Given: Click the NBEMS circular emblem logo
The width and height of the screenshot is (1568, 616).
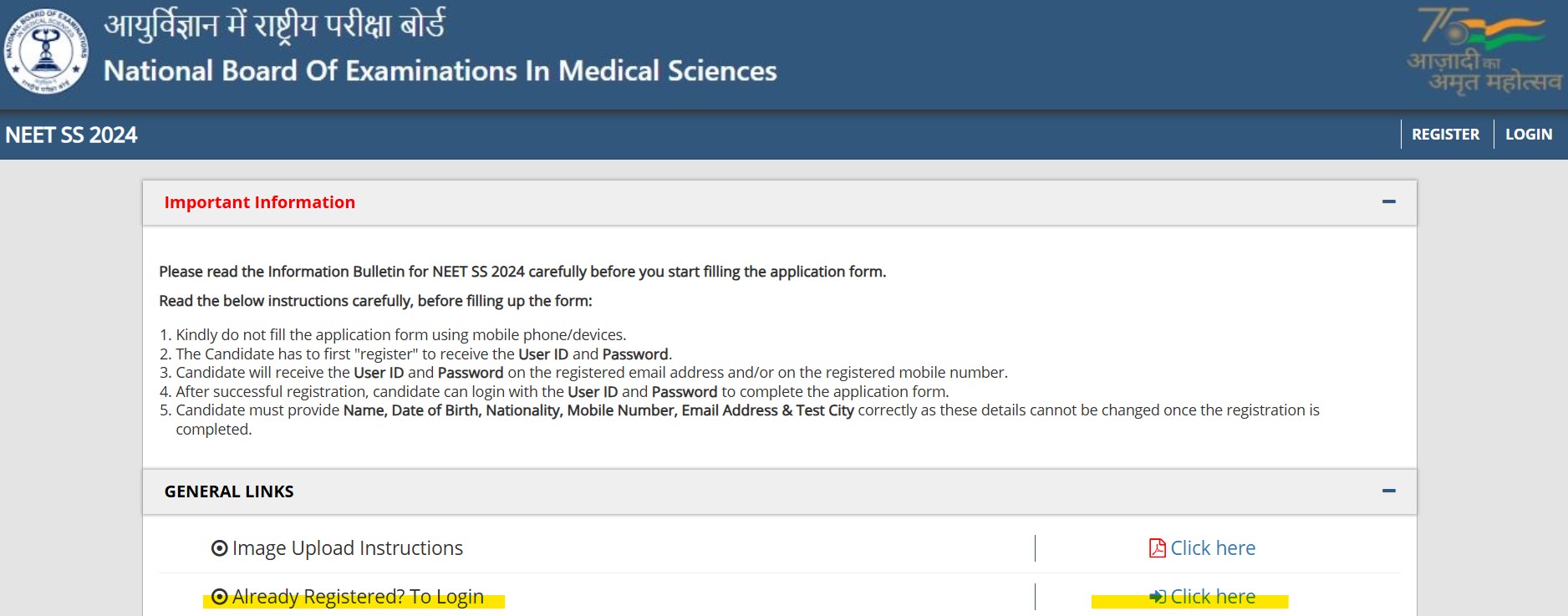Looking at the screenshot, I should (x=46, y=52).
